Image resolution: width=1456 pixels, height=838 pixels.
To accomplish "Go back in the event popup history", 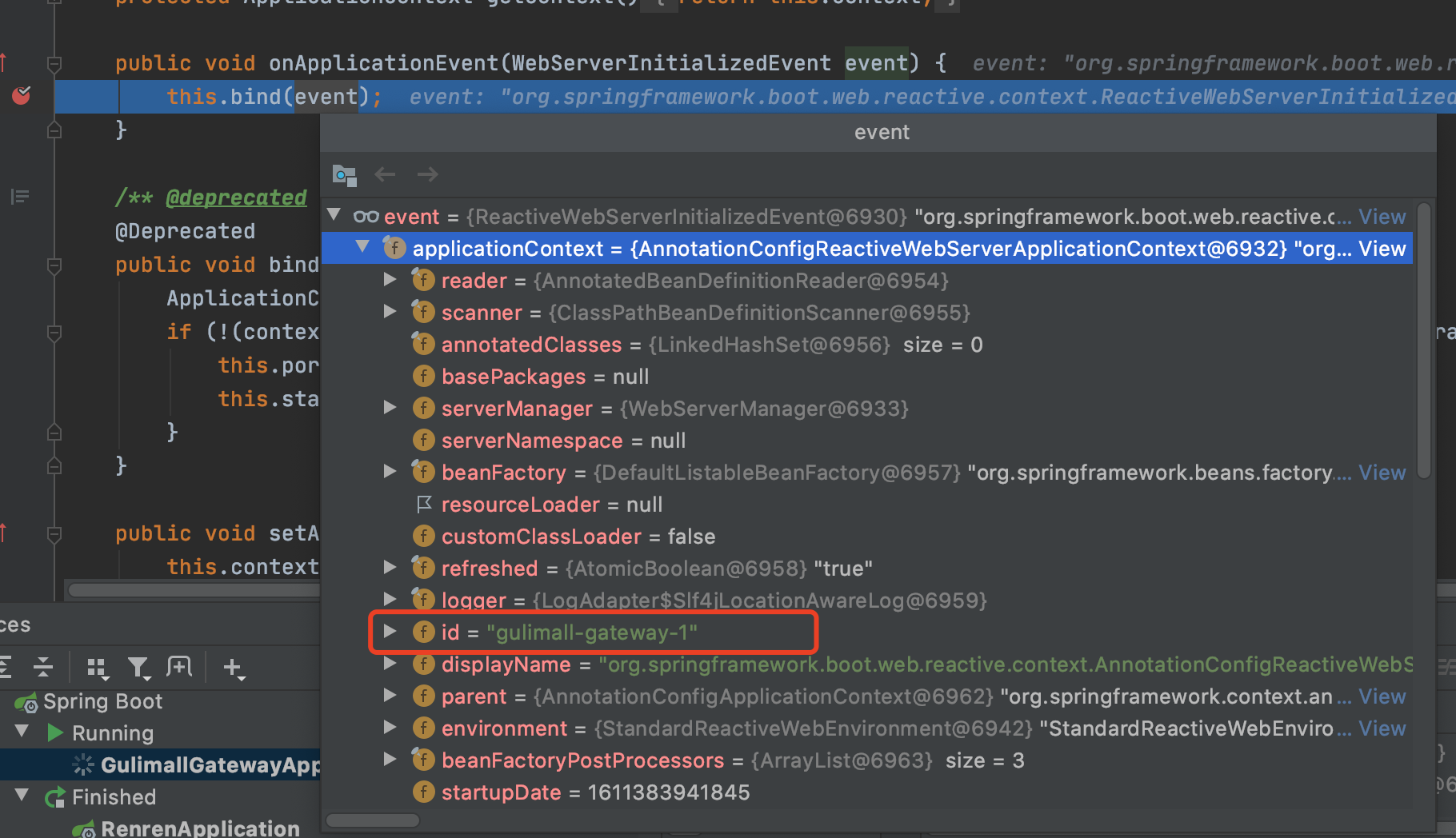I will [x=386, y=174].
